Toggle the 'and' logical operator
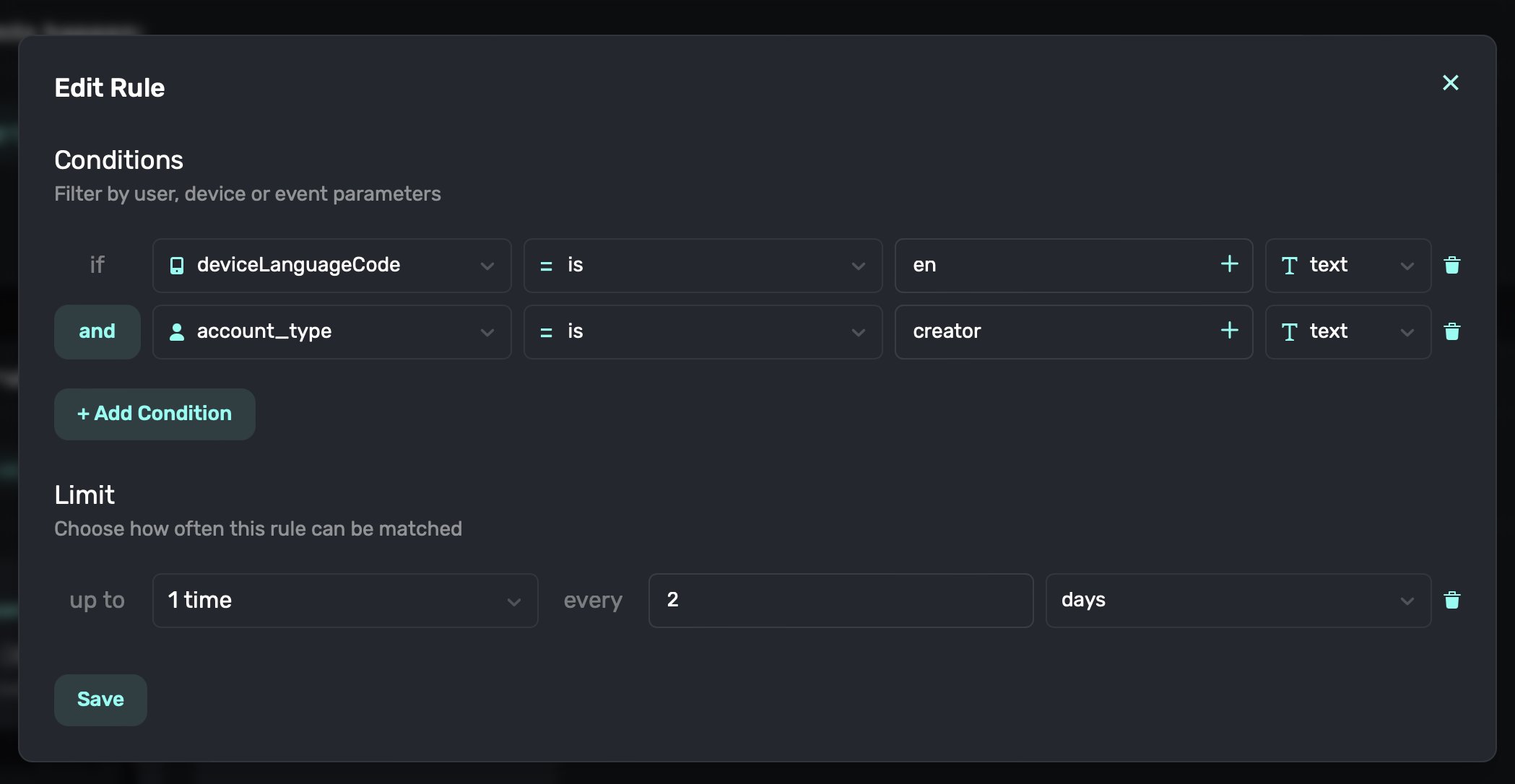 pyautogui.click(x=97, y=331)
